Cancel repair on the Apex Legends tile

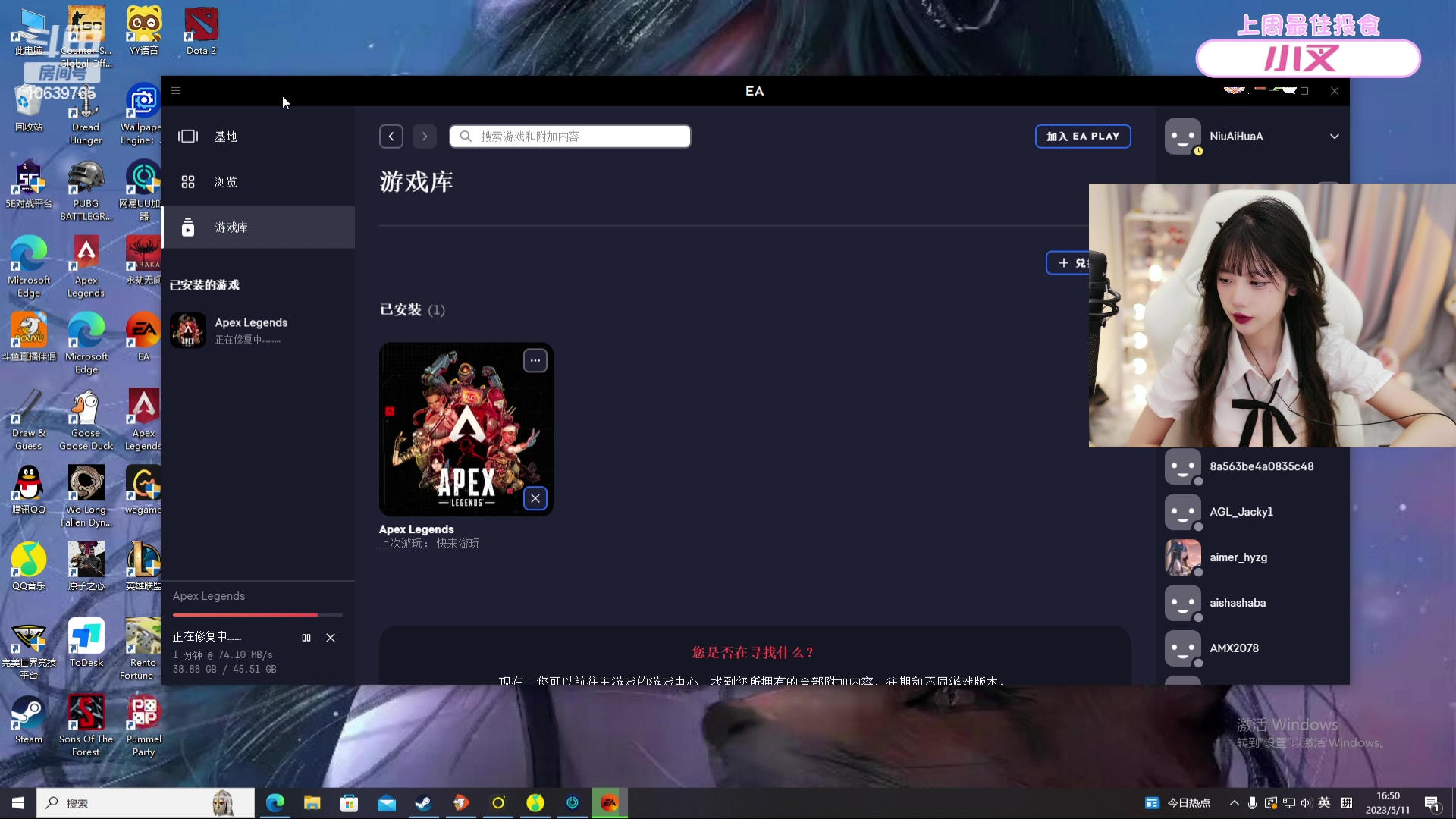(x=535, y=498)
